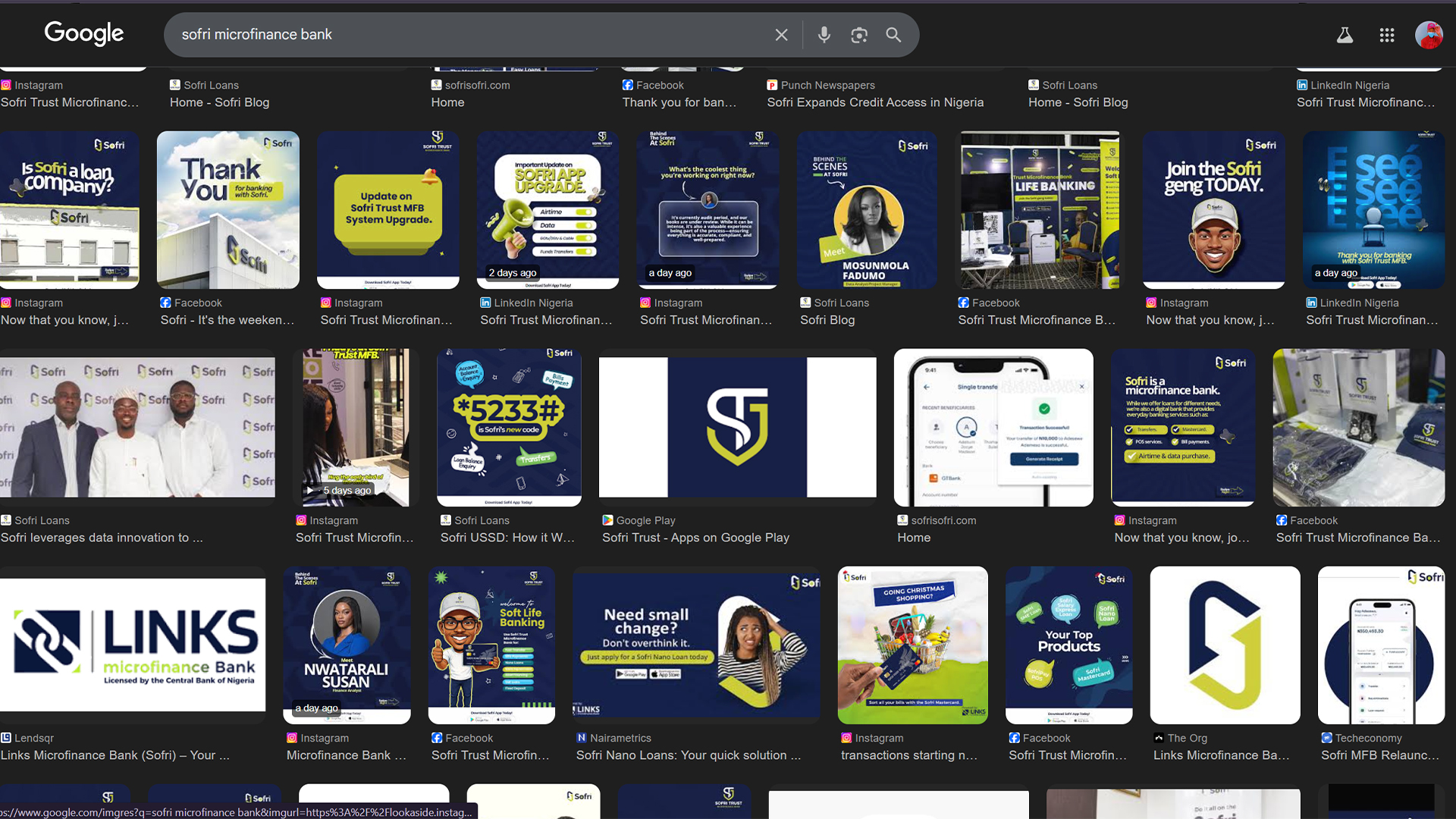Viewport: 1456px width, 819px height.
Task: Open 'Sofri Expands Credit Access in Nigeria' link
Action: (874, 102)
